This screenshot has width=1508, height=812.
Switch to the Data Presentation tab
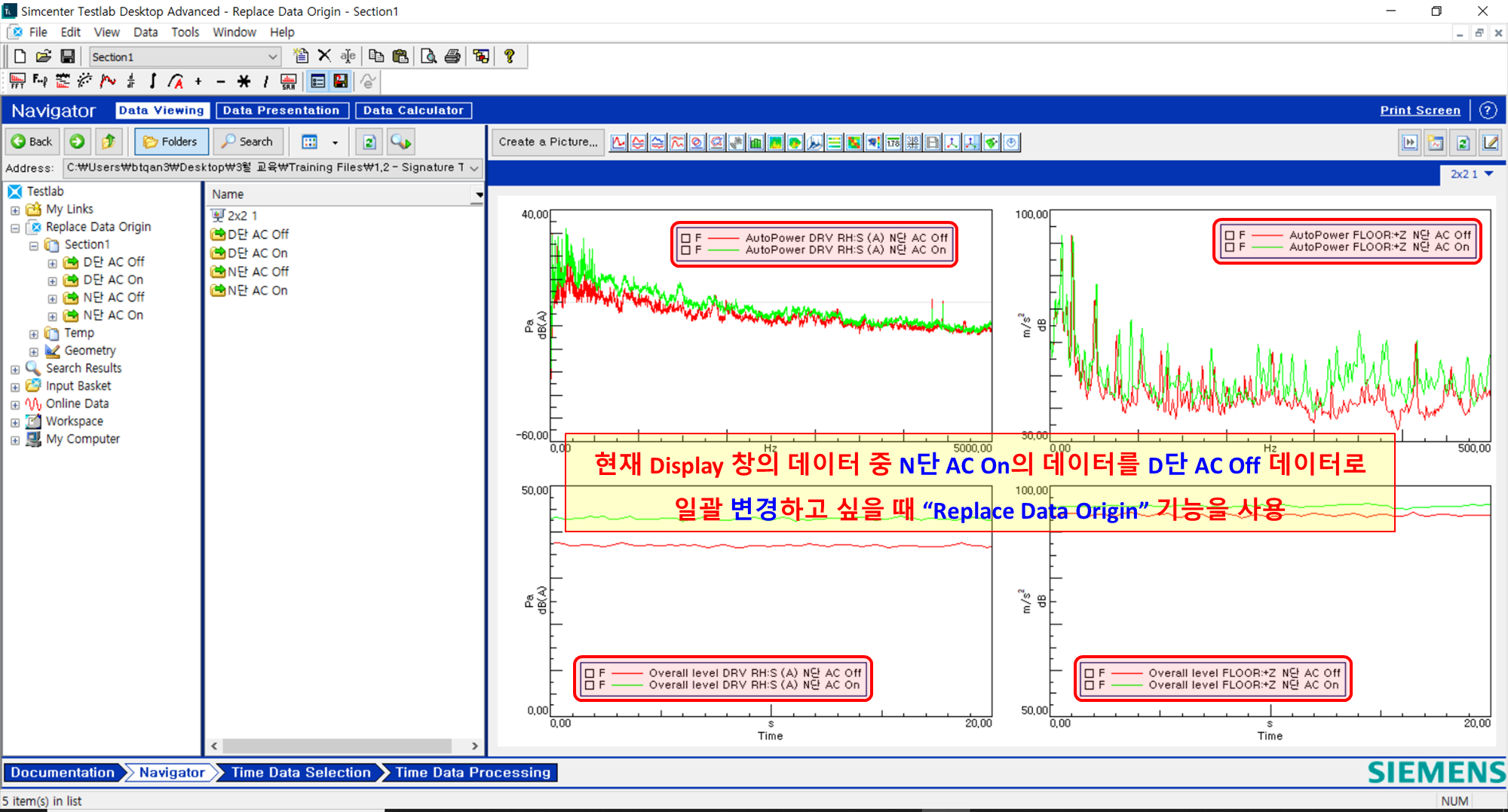pos(282,110)
